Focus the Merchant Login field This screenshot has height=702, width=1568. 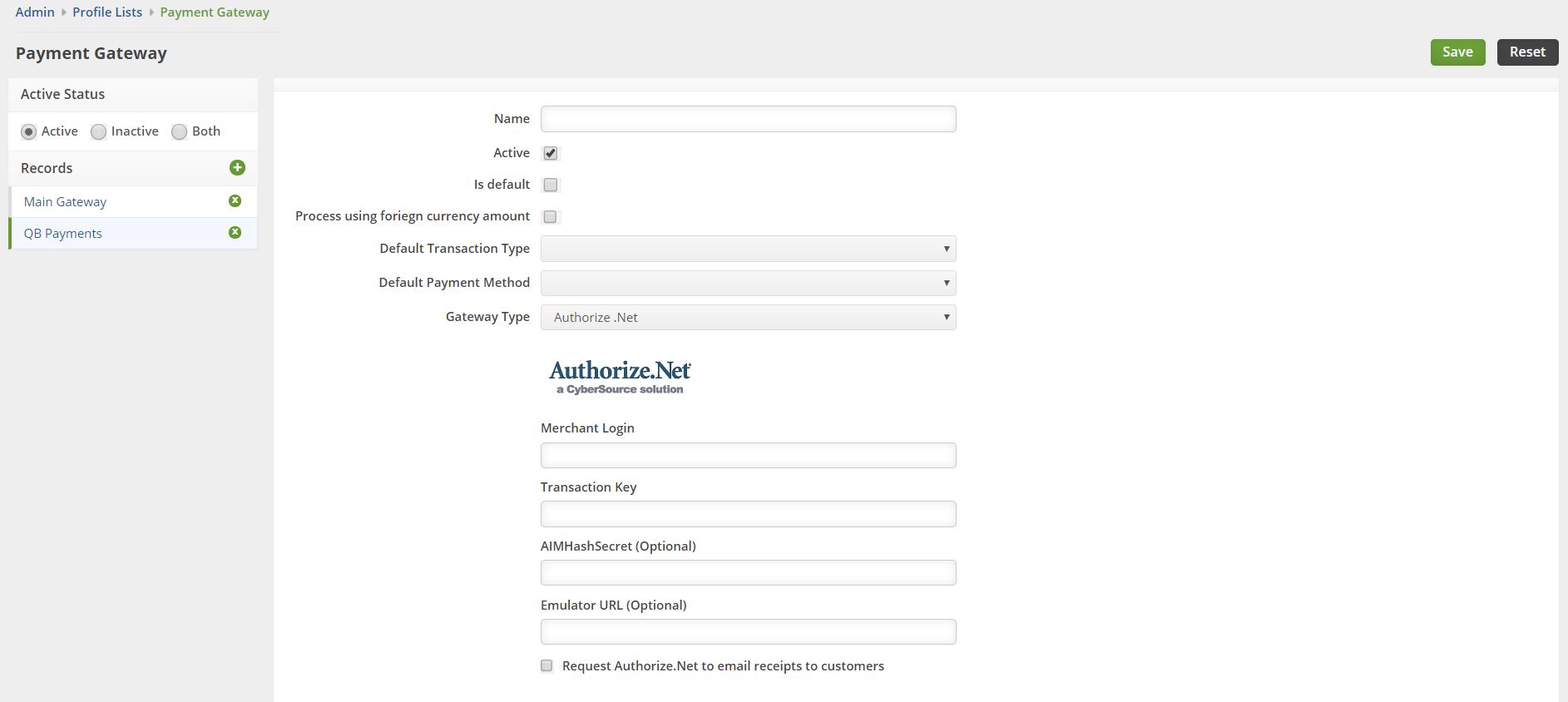click(749, 455)
